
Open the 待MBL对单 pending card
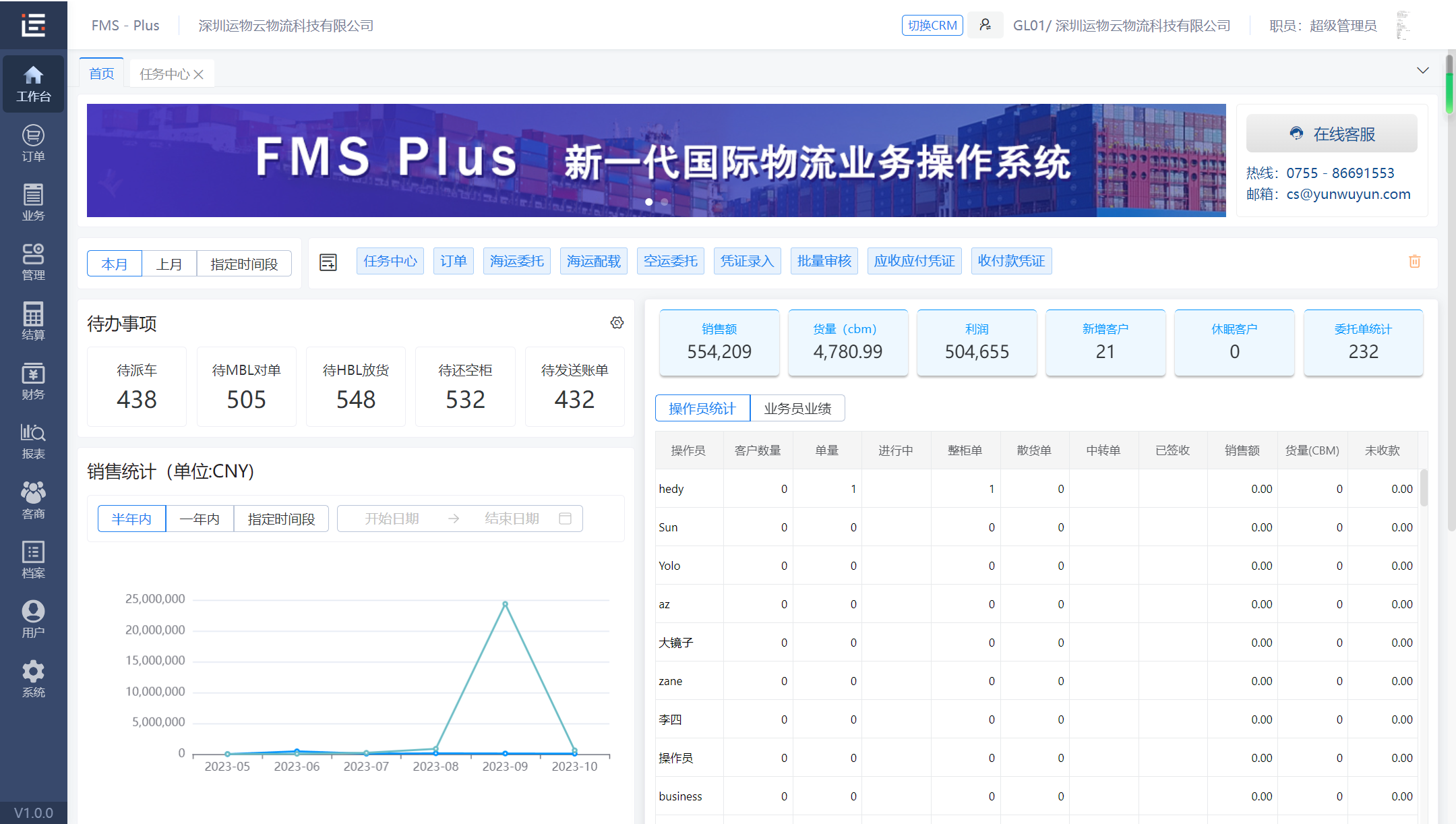coord(247,386)
